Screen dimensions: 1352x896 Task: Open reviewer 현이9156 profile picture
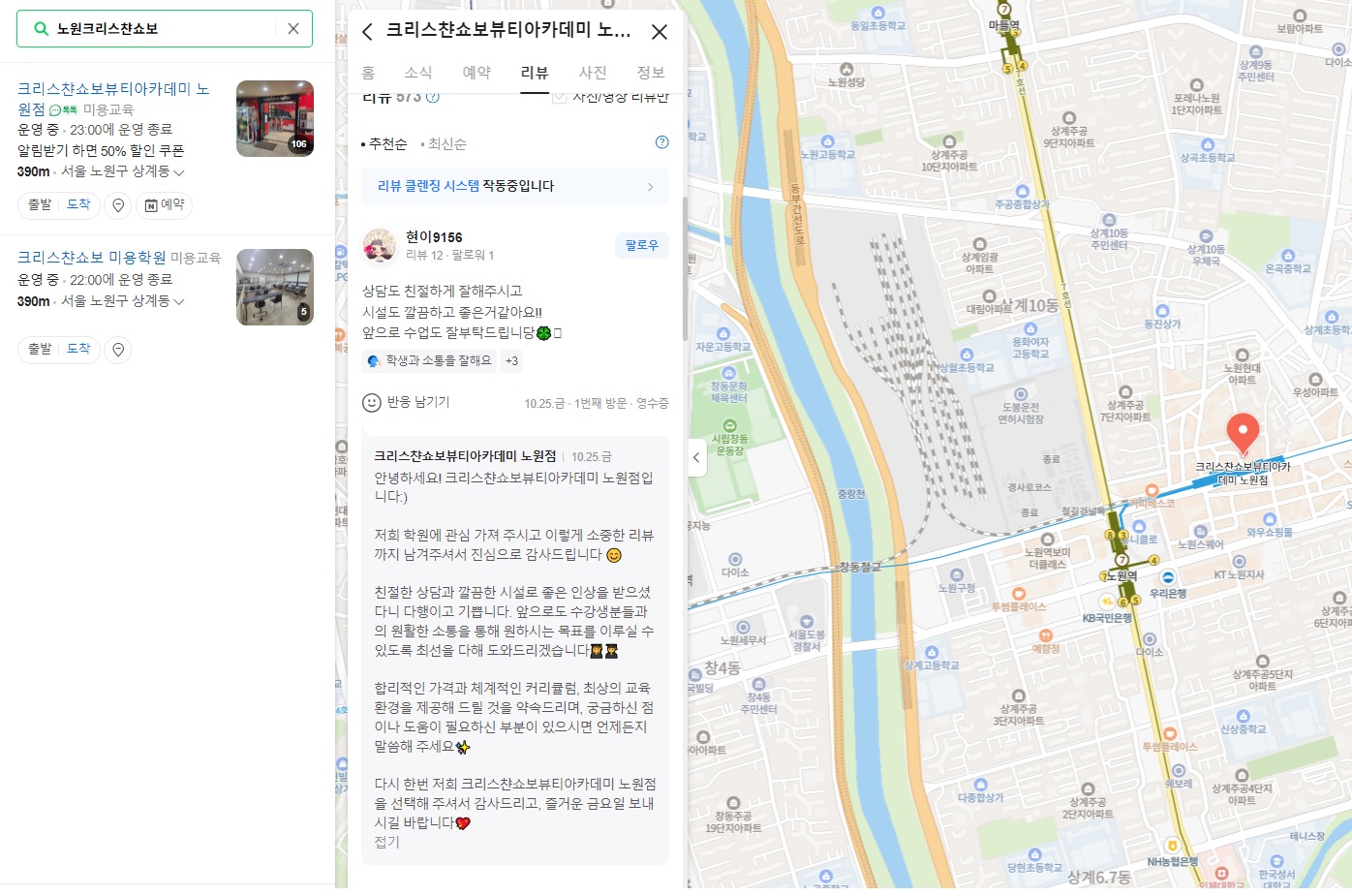click(379, 246)
